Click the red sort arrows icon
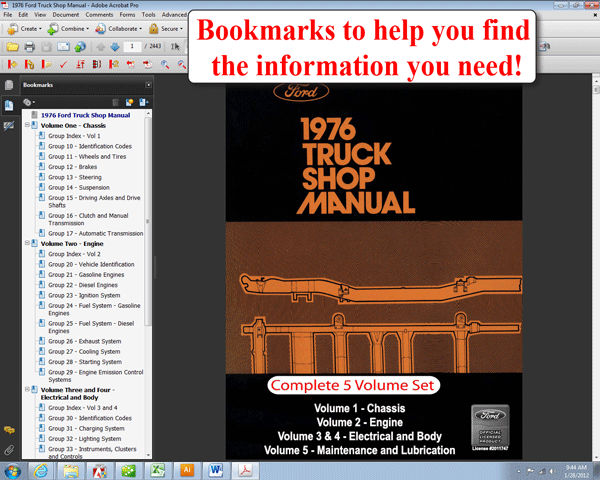 coord(80,64)
